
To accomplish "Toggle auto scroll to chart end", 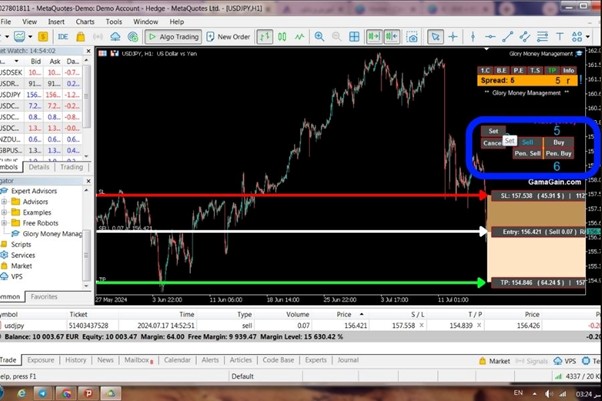I will tap(374, 37).
